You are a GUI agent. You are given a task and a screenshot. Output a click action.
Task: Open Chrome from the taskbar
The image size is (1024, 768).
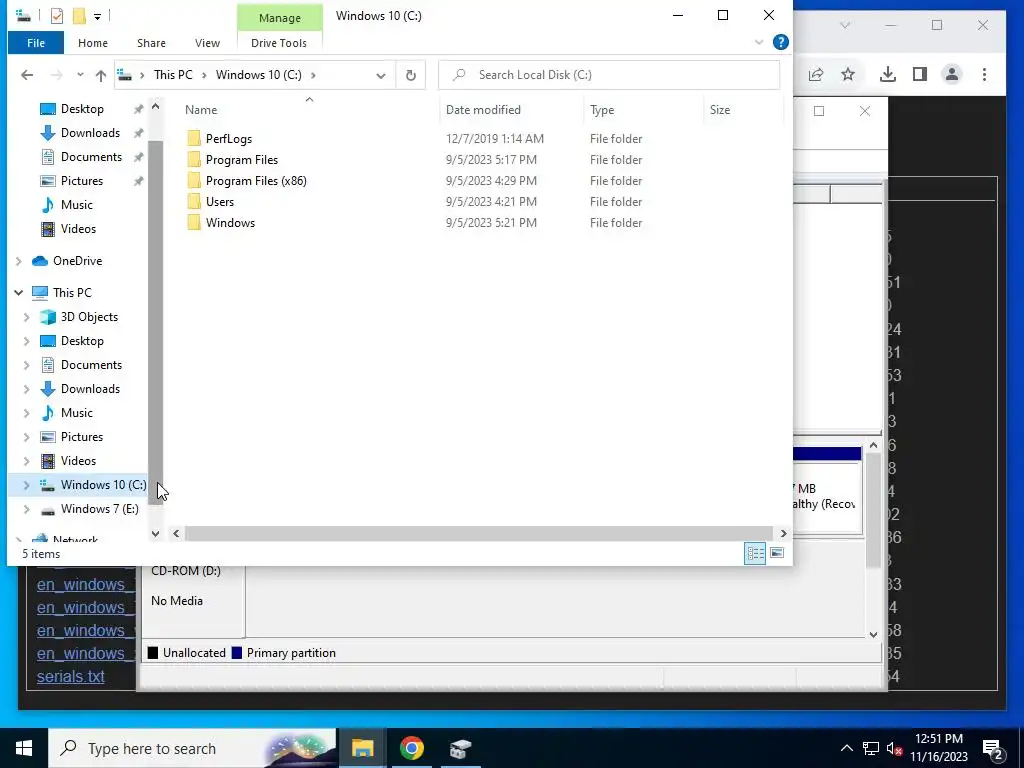coord(411,748)
